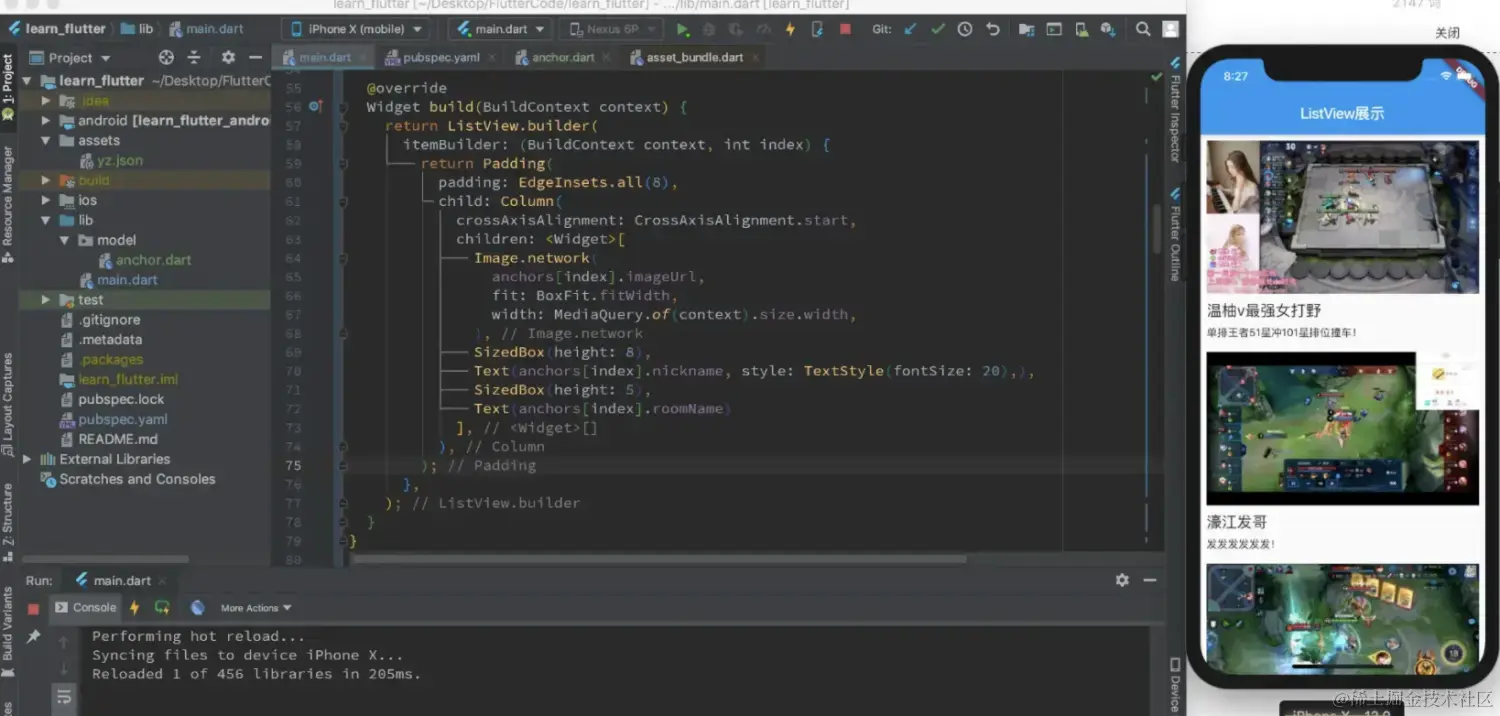
Task: Expand the build folder
Action: tap(46, 181)
